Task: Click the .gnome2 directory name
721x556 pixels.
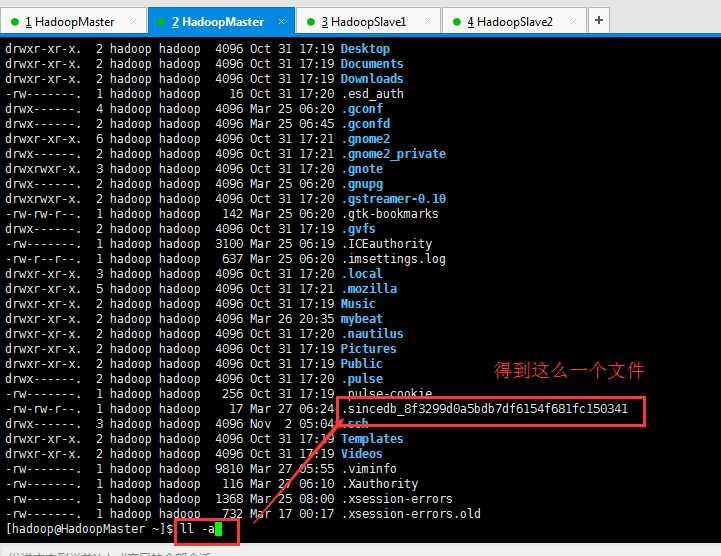Action: coord(366,139)
